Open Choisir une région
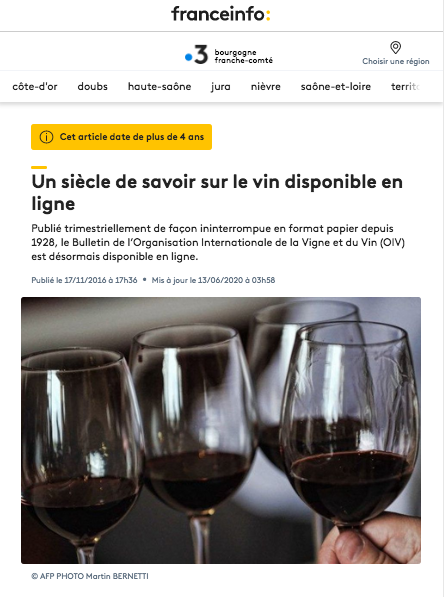The height and width of the screenshot is (597, 444). point(396,61)
